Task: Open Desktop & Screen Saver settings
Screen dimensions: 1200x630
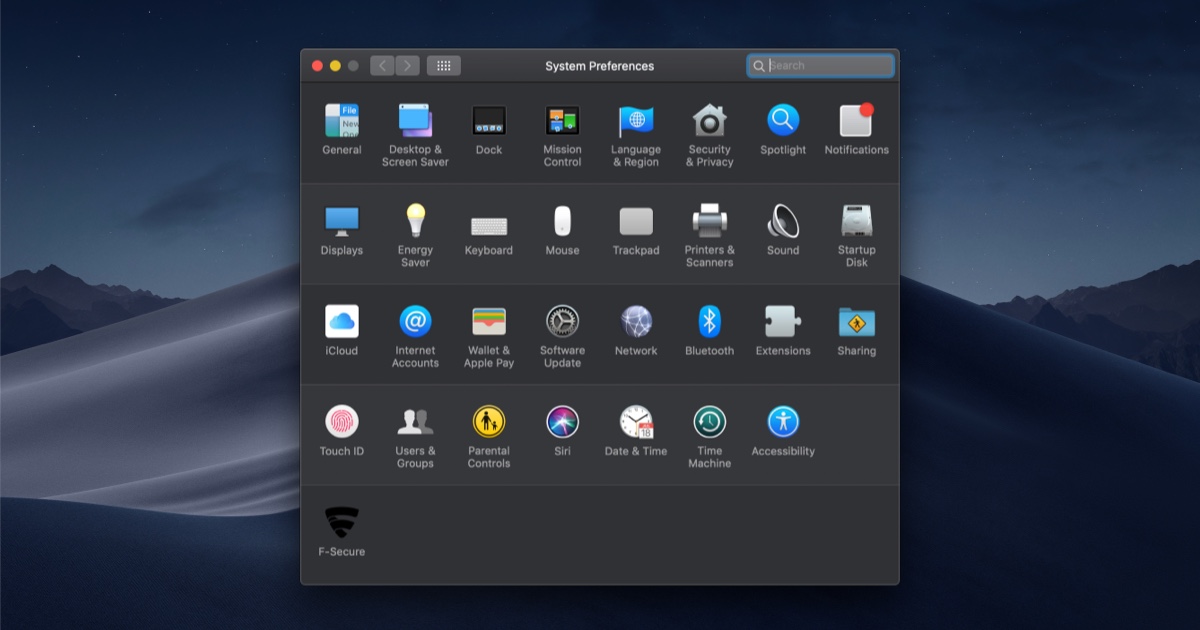Action: click(x=415, y=121)
